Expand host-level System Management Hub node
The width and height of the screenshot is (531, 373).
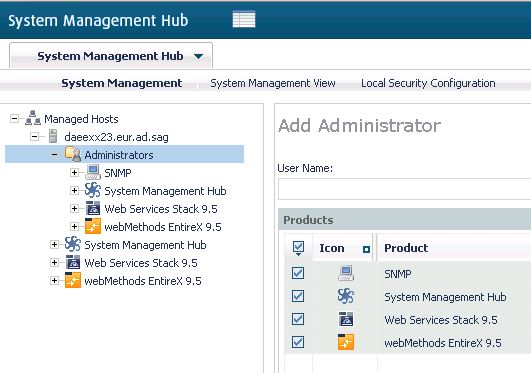(x=54, y=244)
